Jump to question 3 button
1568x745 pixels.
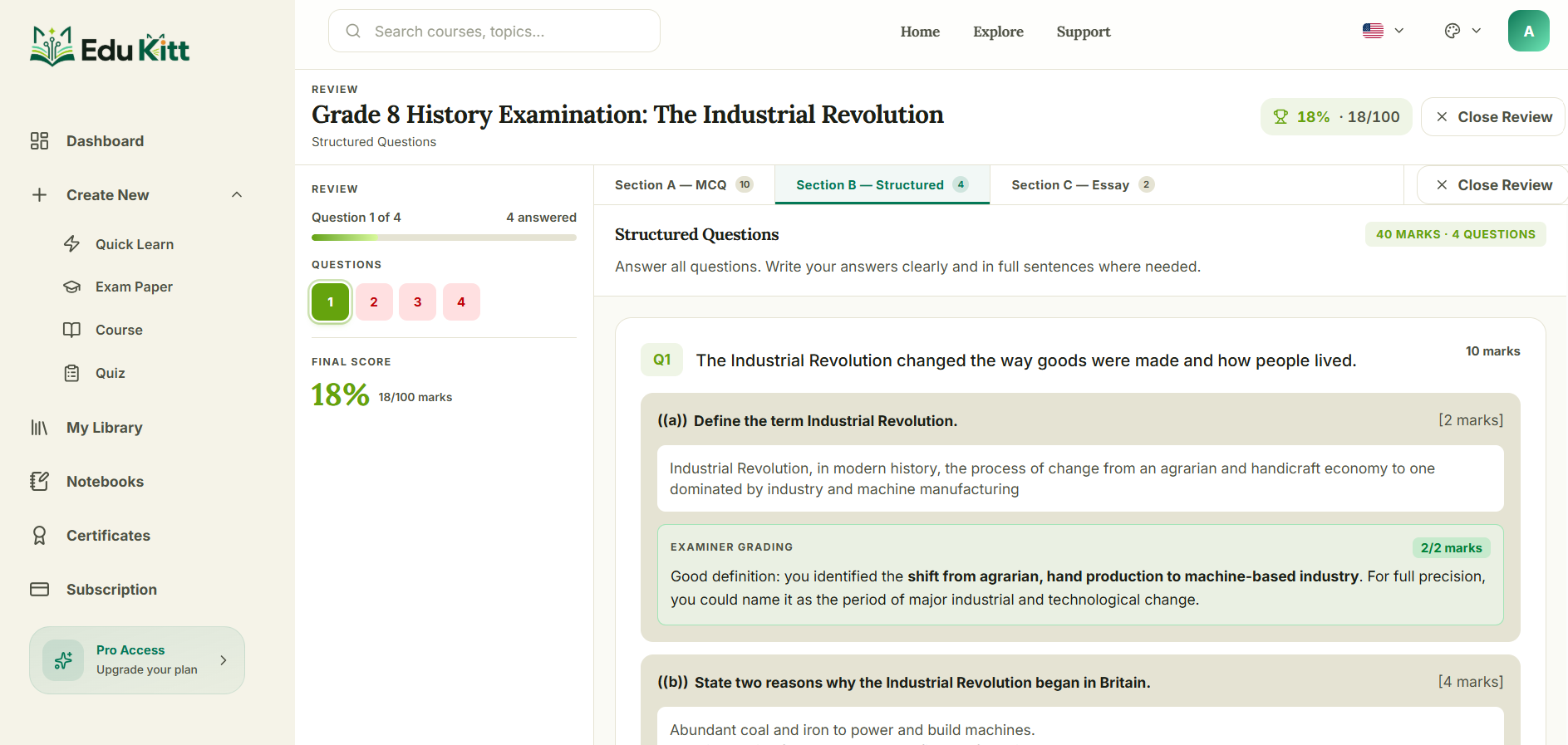point(417,302)
